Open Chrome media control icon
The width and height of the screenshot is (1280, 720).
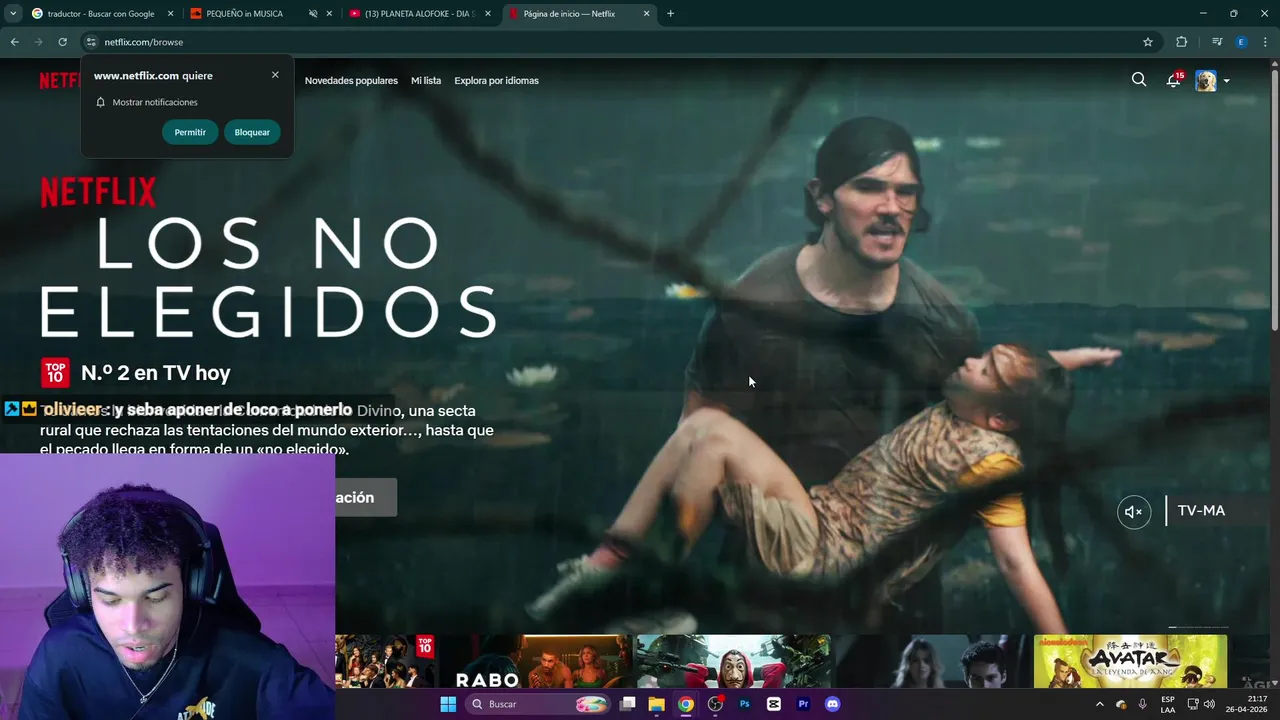point(1216,42)
